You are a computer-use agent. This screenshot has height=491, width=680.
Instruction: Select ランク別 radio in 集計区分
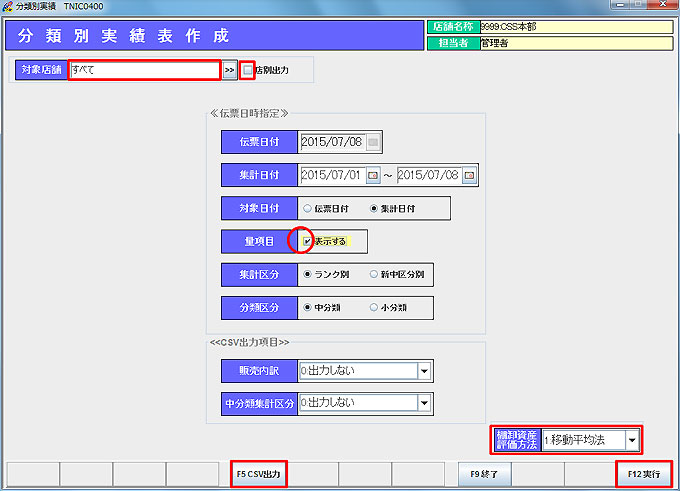click(x=307, y=274)
